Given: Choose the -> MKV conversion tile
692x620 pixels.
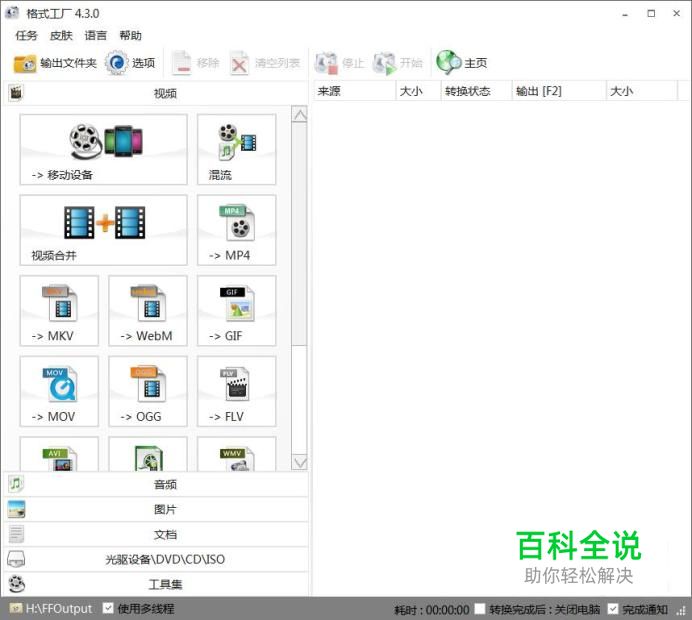Looking at the screenshot, I should [x=59, y=311].
